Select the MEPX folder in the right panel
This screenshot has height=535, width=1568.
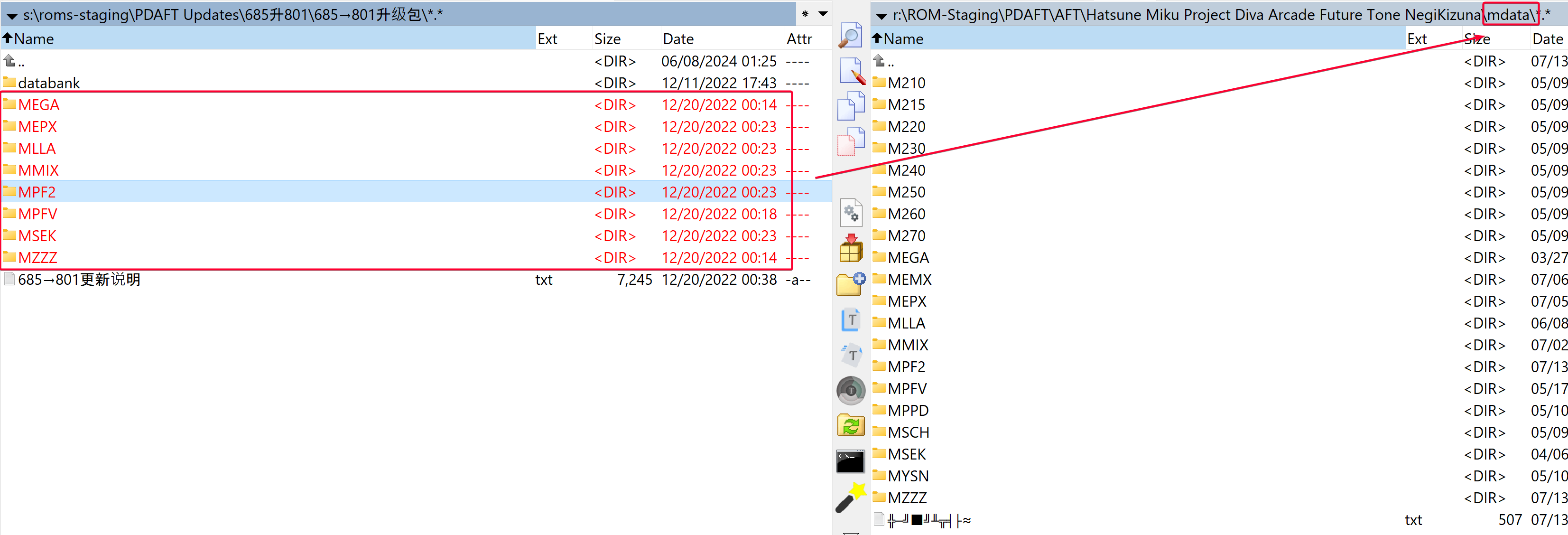(1219, 301)
